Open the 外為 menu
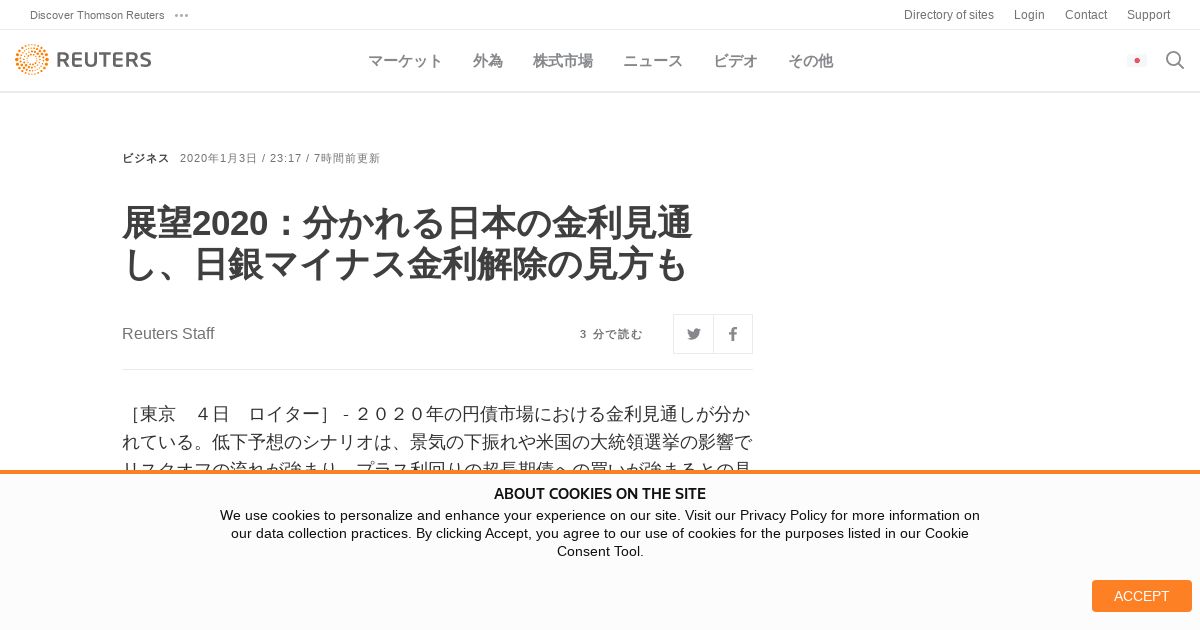 coord(488,61)
